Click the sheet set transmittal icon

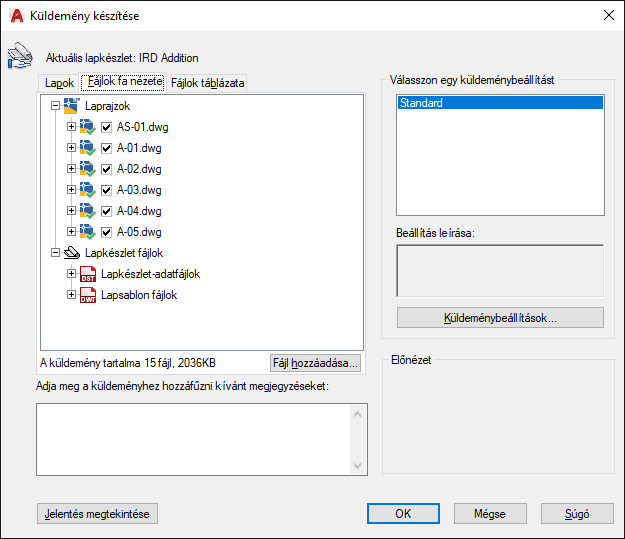(x=20, y=55)
